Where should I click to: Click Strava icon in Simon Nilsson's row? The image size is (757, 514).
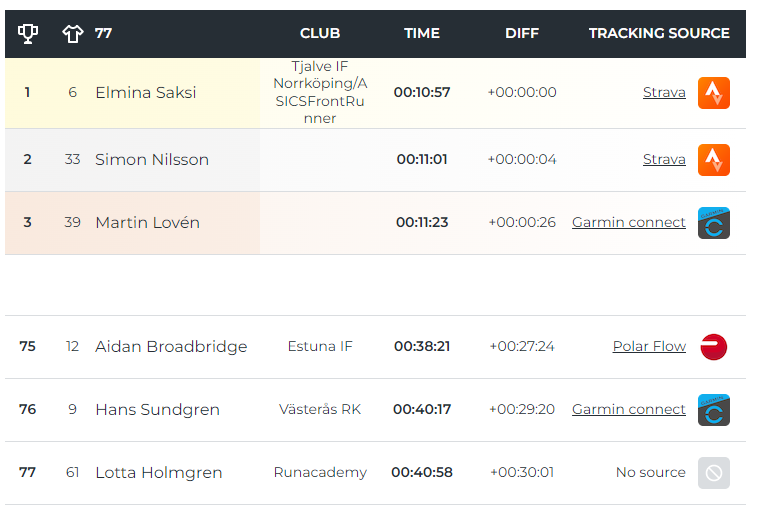pyautogui.click(x=714, y=160)
